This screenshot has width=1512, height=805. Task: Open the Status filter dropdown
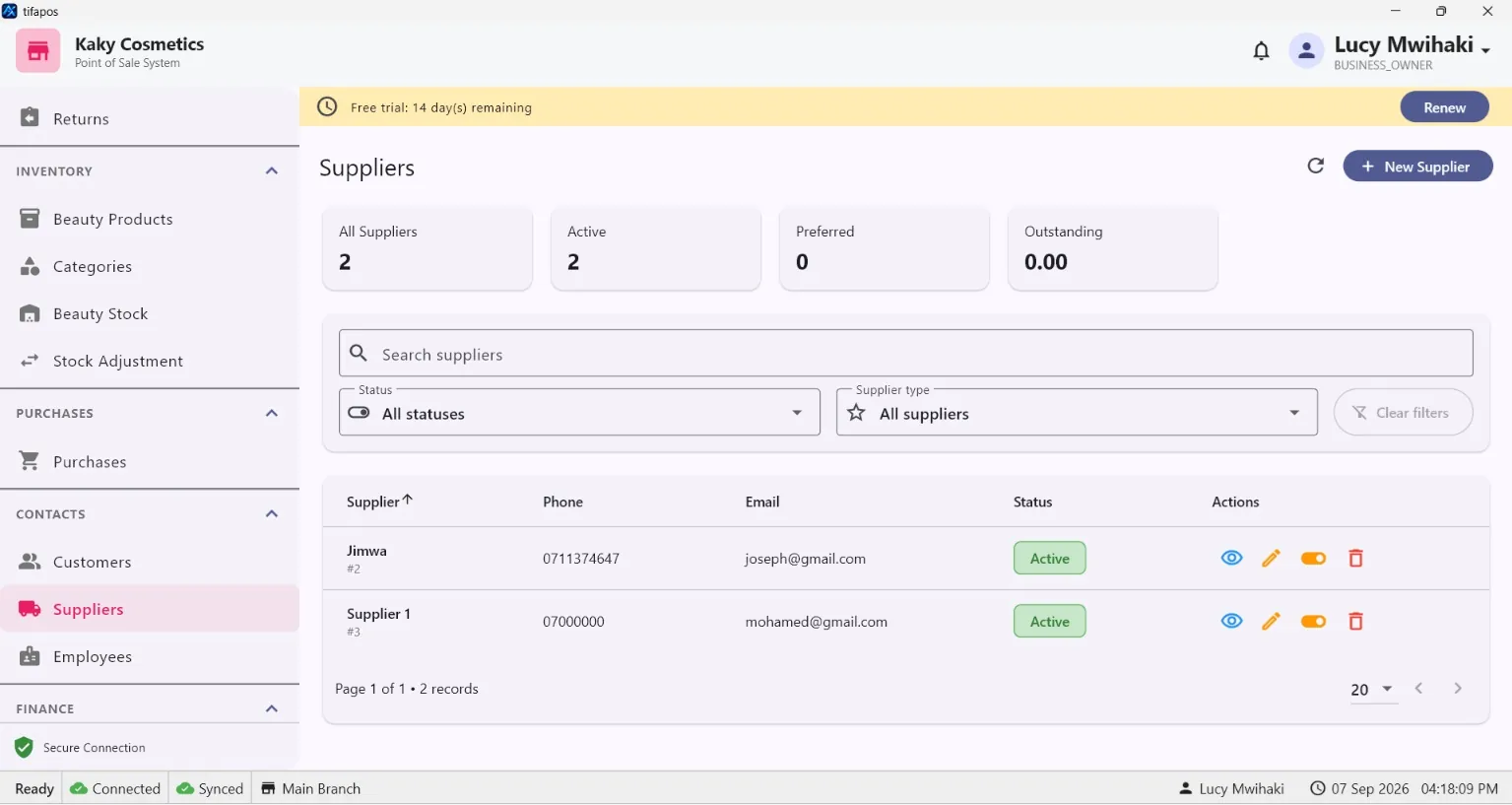579,413
